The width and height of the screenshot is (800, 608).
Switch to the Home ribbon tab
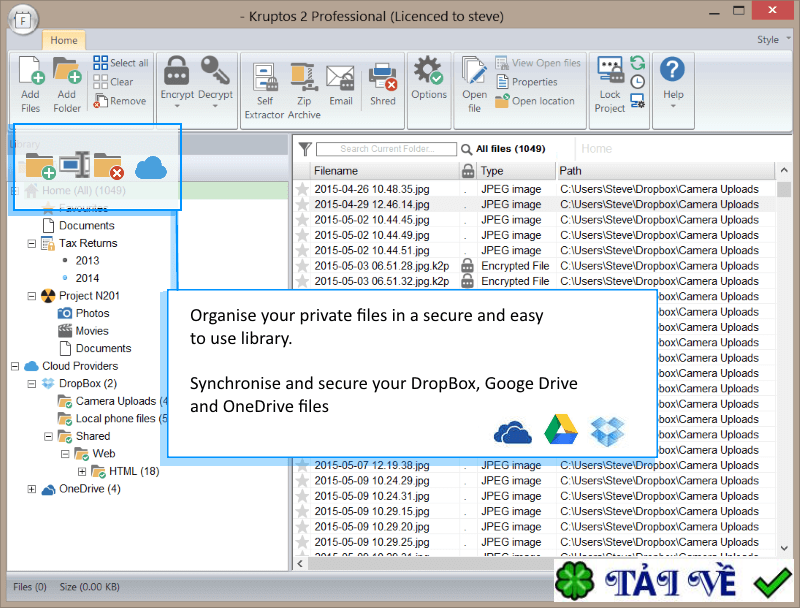(x=63, y=40)
